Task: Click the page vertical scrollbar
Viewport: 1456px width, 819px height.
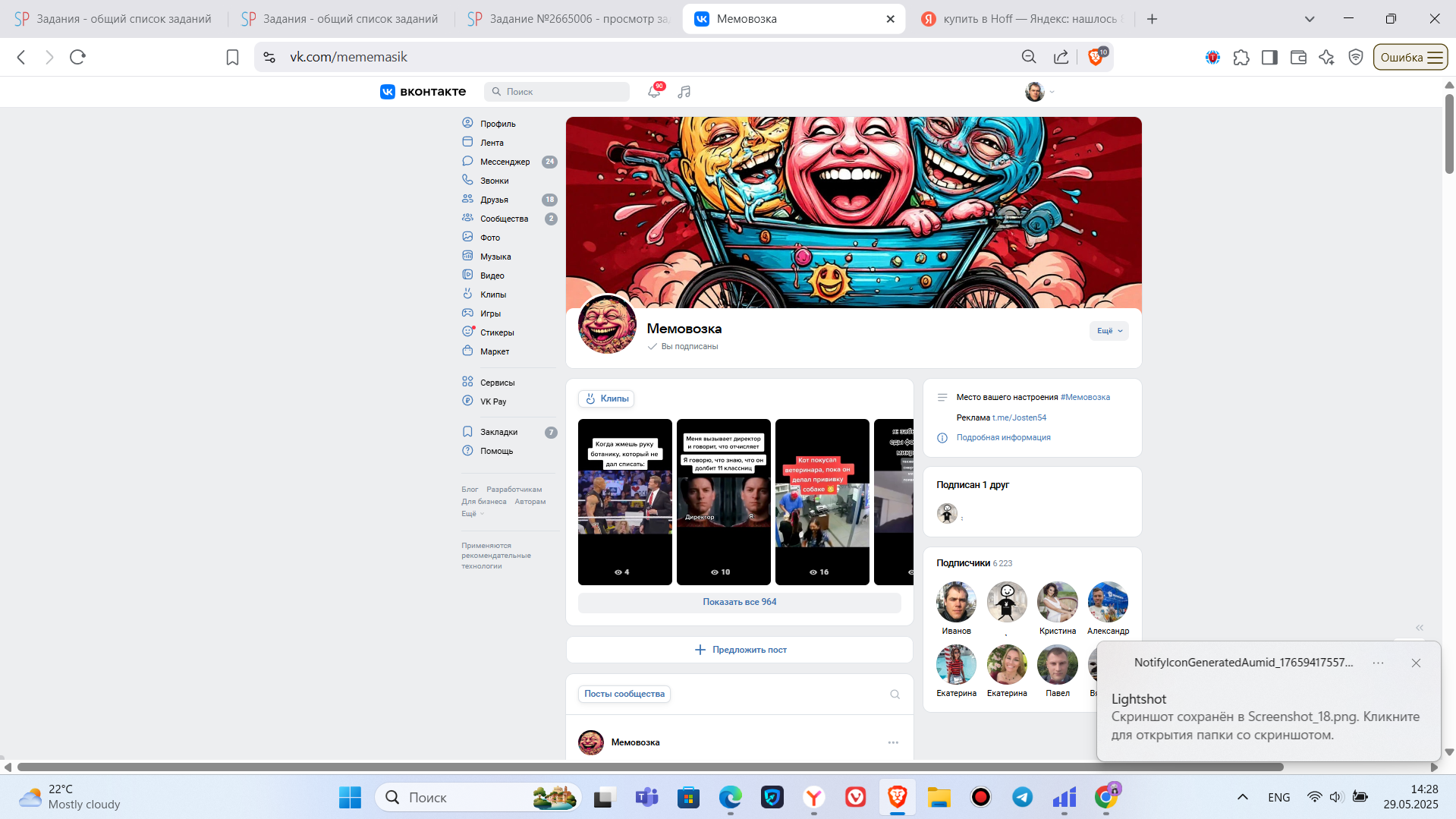Action: pos(1449,134)
